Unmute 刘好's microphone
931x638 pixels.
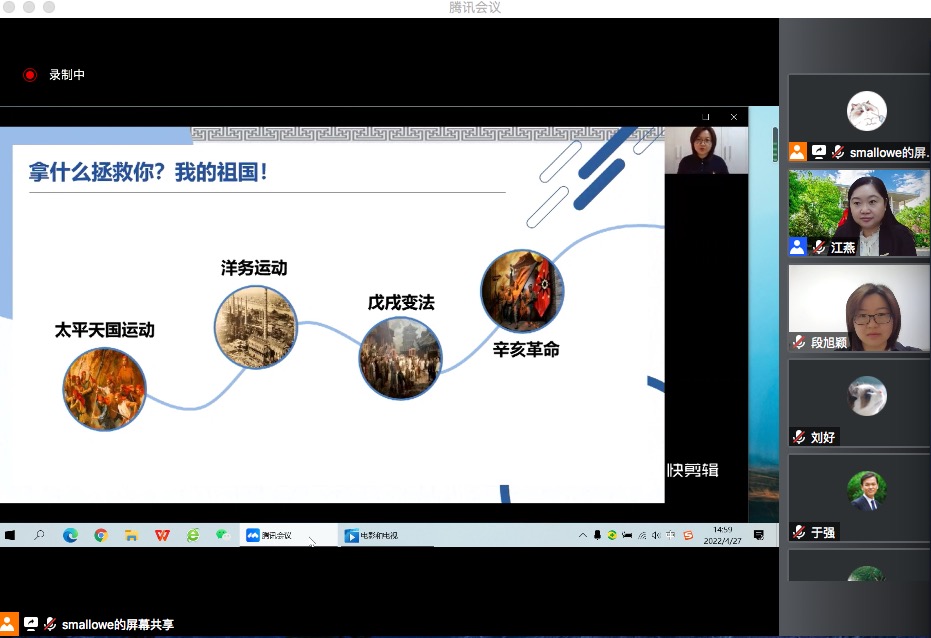tap(800, 437)
